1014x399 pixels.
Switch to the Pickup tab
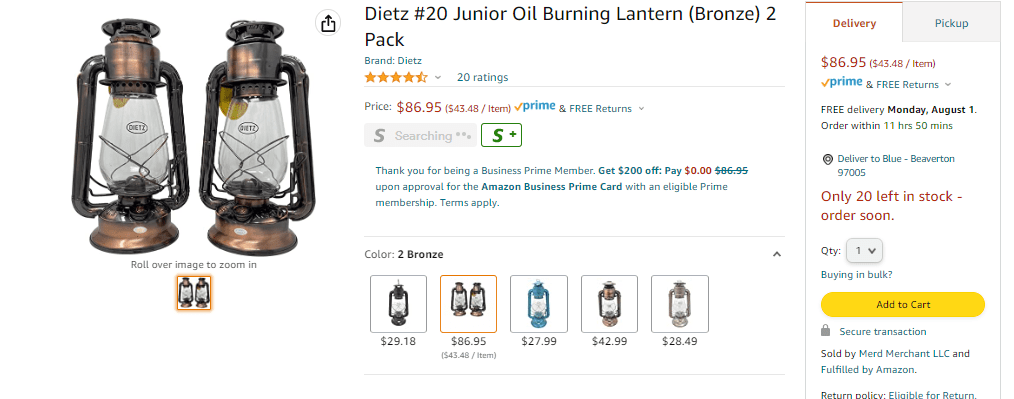point(951,23)
